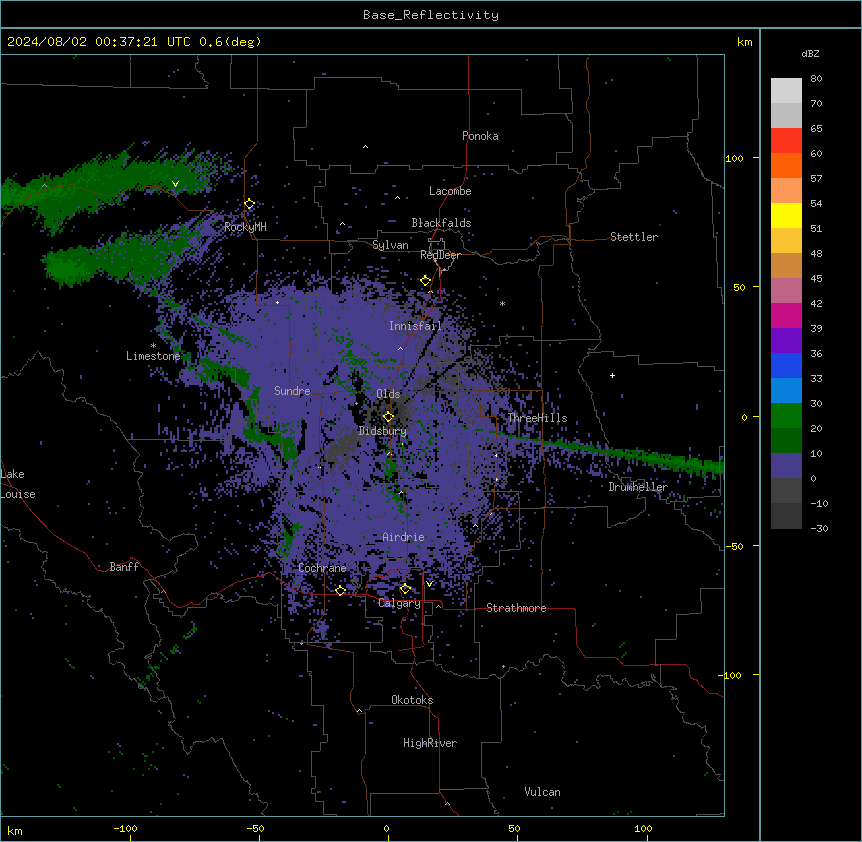Select the magenta 42 dBZ color swatch
Image resolution: width=862 pixels, height=842 pixels.
pyautogui.click(x=786, y=315)
